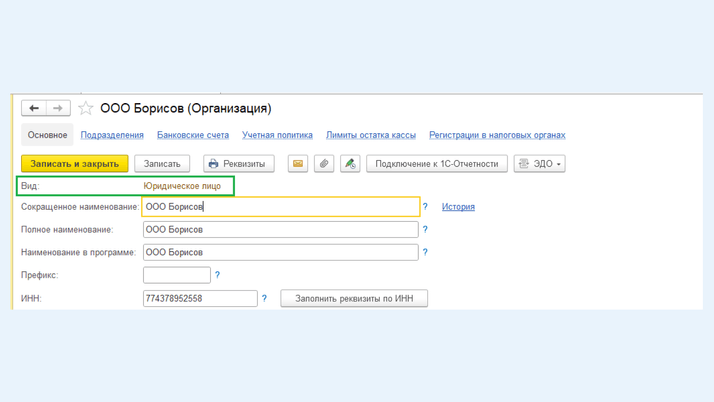Focus the ИНН field with 774378952558
This screenshot has width=714, height=402.
(x=200, y=299)
